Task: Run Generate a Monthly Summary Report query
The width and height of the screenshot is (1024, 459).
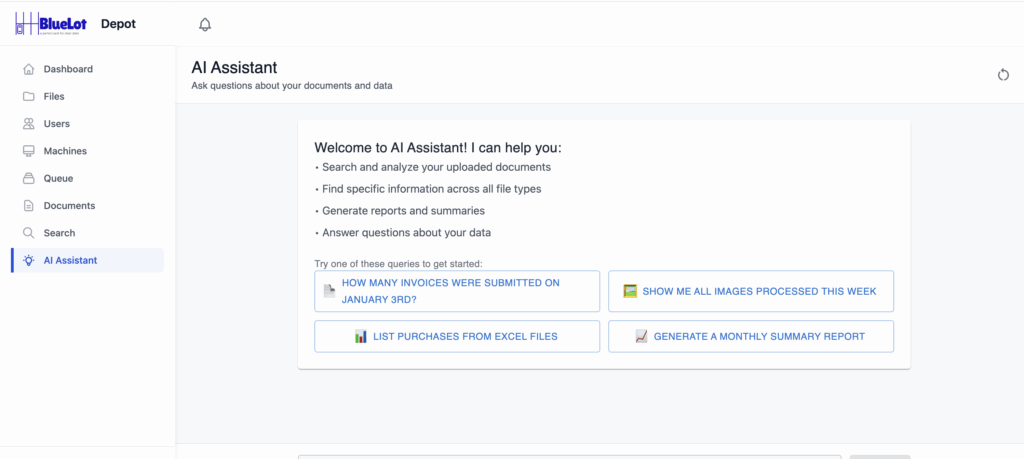Action: 750,336
